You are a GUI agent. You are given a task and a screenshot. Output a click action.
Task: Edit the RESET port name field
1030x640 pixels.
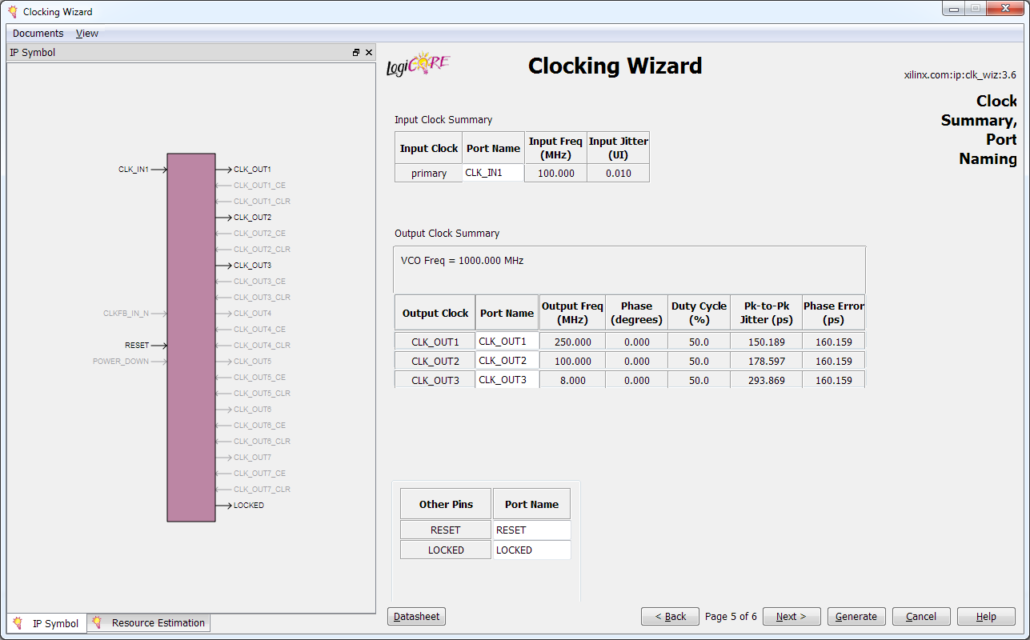click(531, 530)
